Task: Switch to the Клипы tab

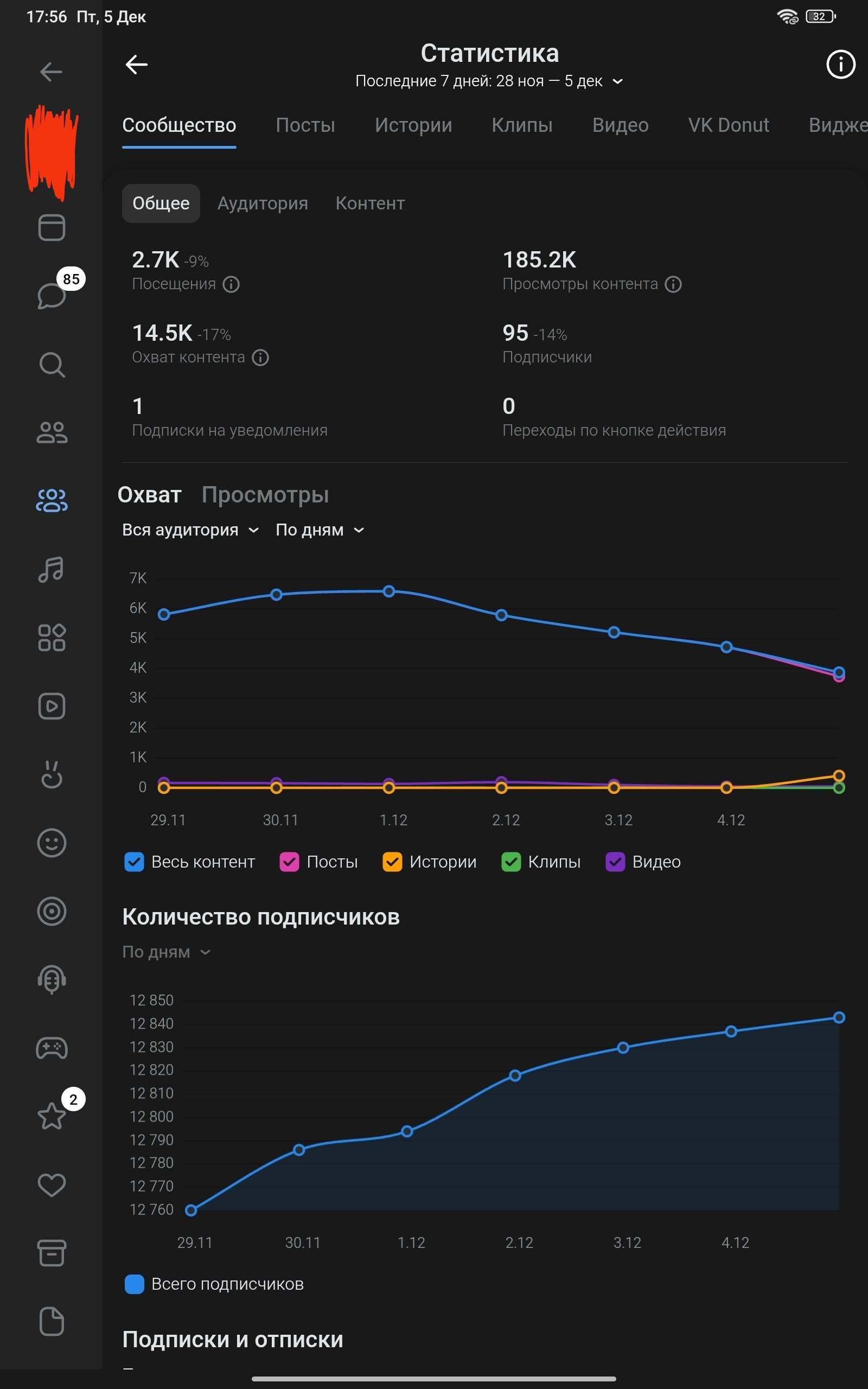Action: coord(522,125)
